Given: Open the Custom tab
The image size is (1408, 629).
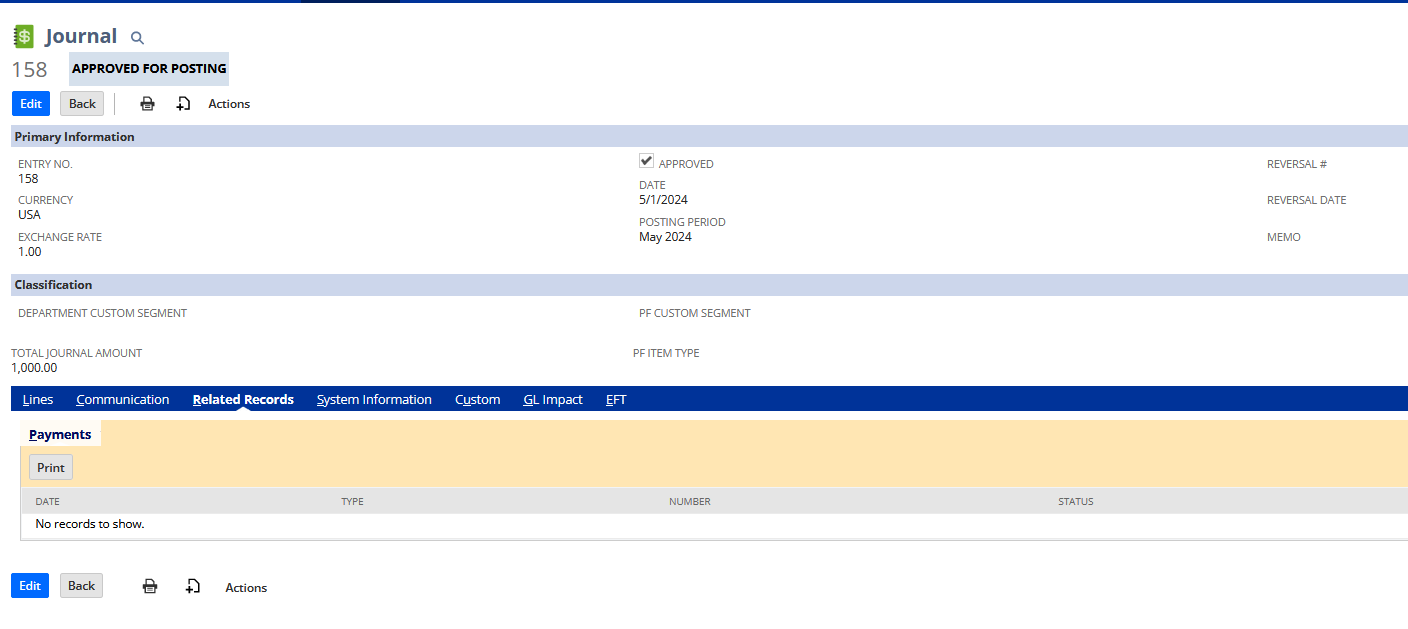Looking at the screenshot, I should (x=477, y=399).
